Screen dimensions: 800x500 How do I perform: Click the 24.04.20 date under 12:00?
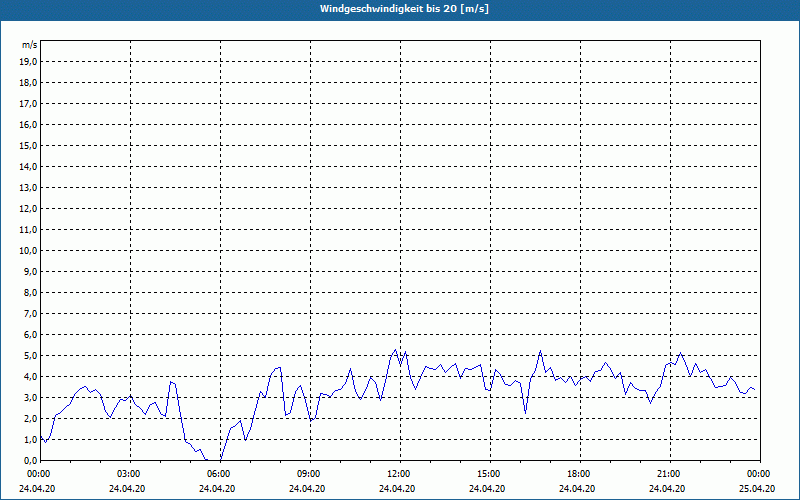coord(397,488)
